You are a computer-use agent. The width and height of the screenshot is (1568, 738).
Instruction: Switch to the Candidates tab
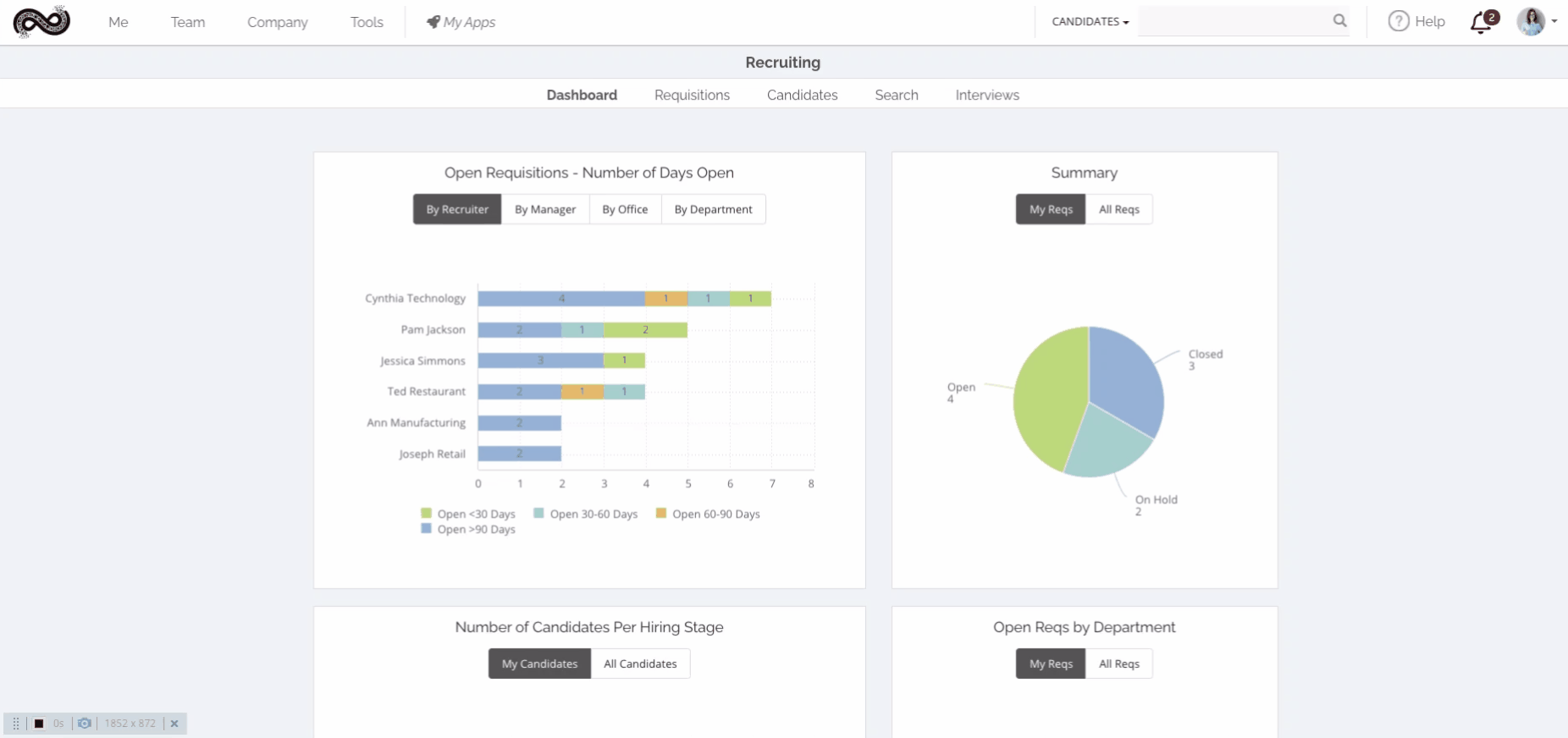pos(803,95)
